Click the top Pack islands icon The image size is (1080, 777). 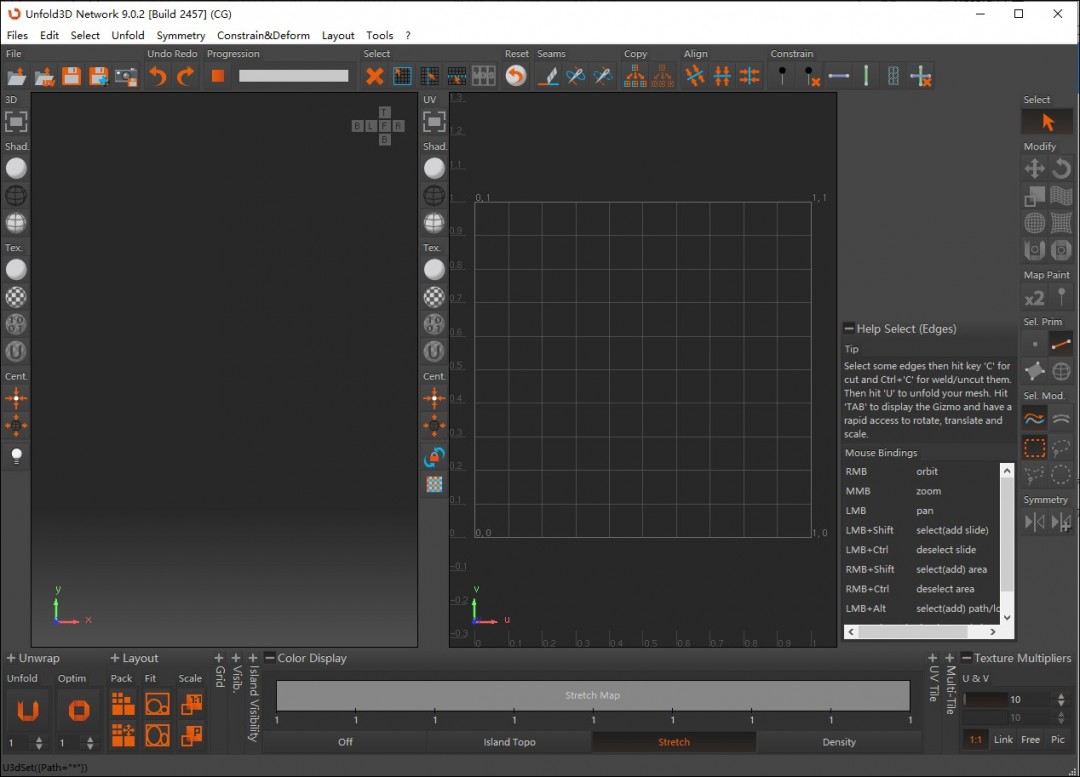[x=123, y=705]
